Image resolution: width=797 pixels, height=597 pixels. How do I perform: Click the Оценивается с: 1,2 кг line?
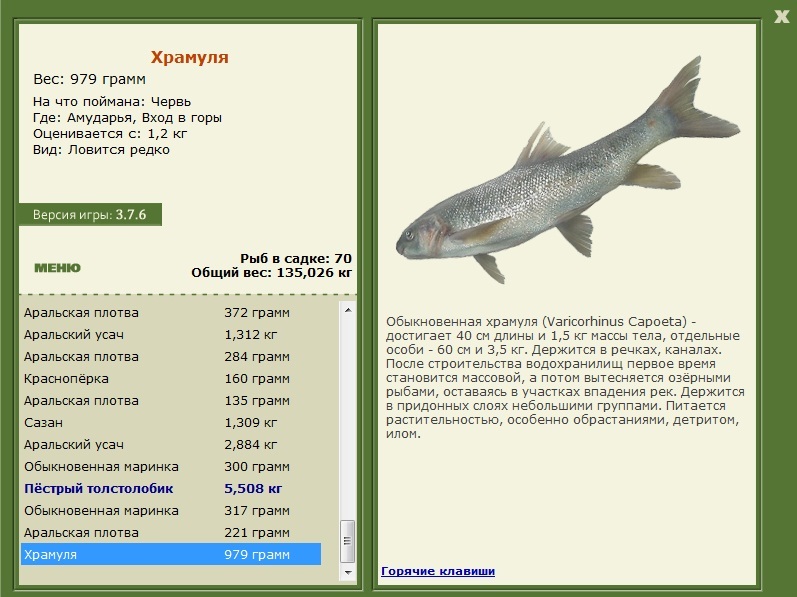click(x=110, y=134)
